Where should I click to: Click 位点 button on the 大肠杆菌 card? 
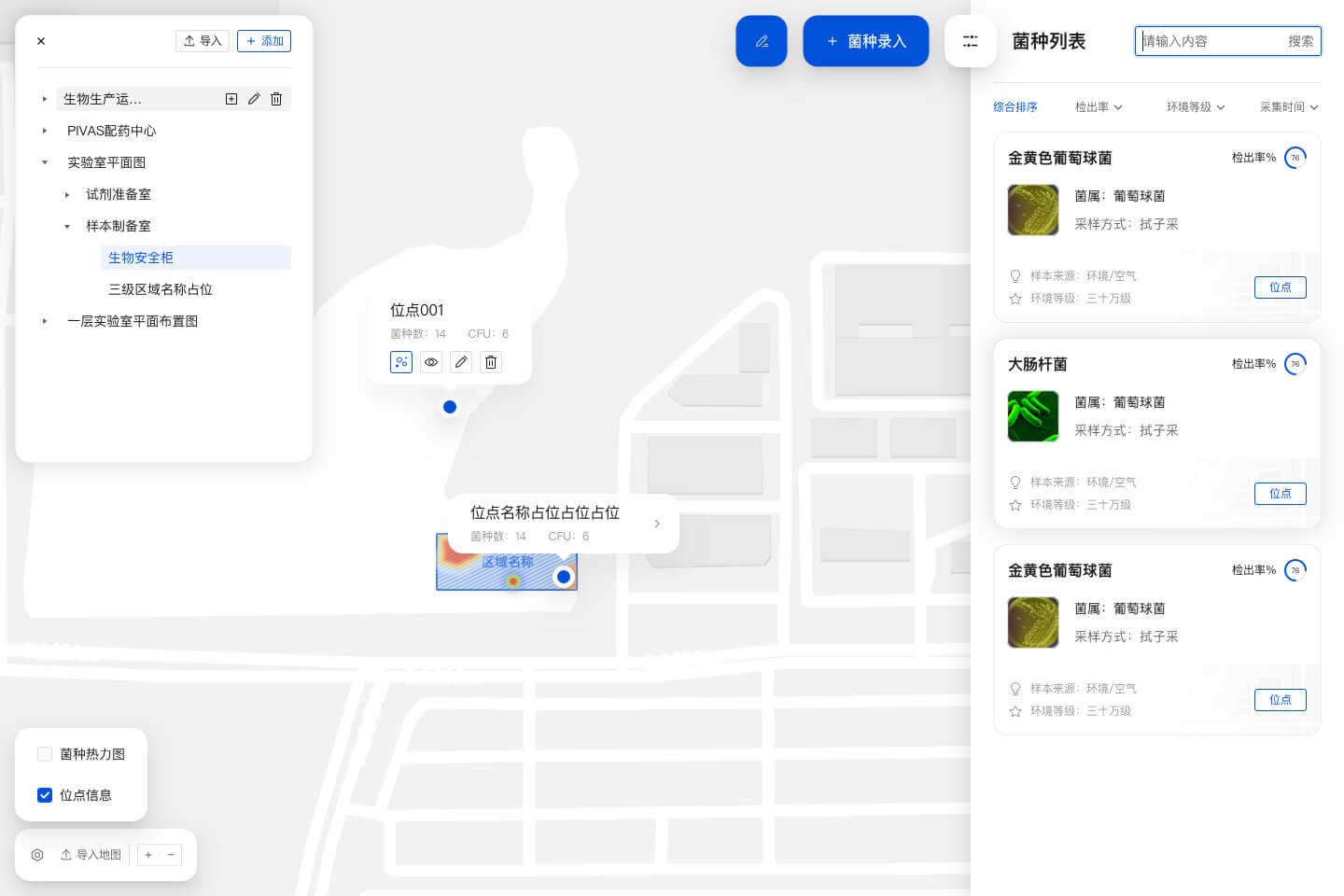[1281, 494]
